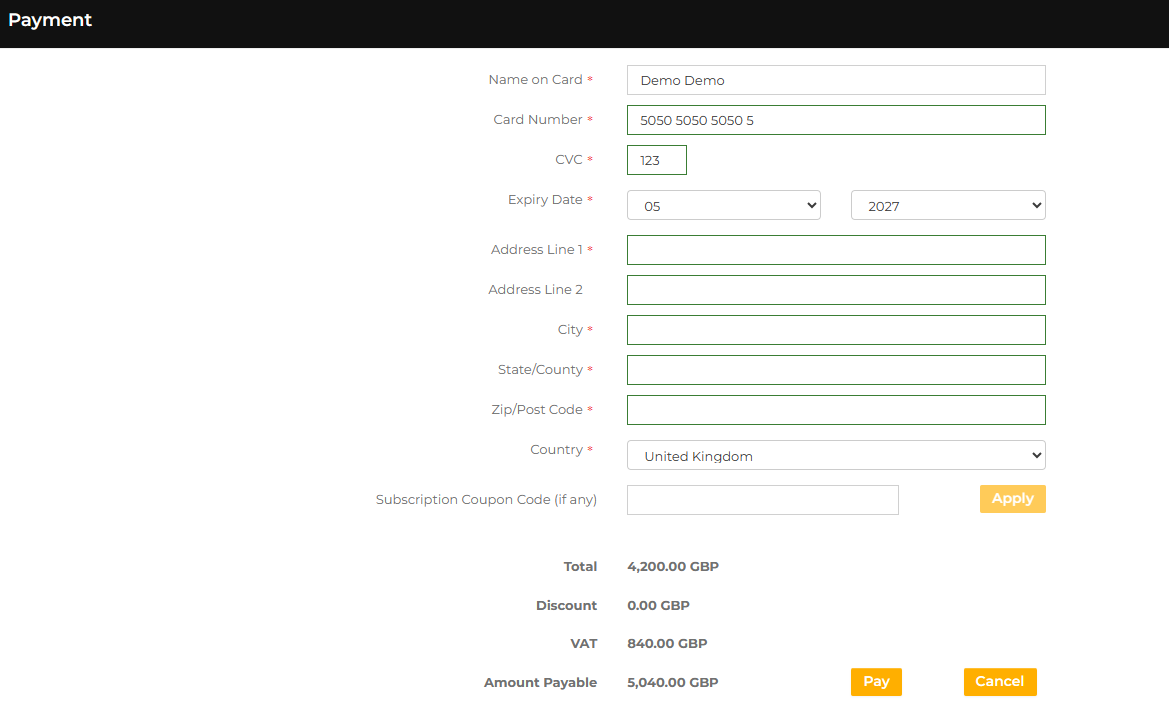Click the State/County input field

pyautogui.click(x=835, y=370)
